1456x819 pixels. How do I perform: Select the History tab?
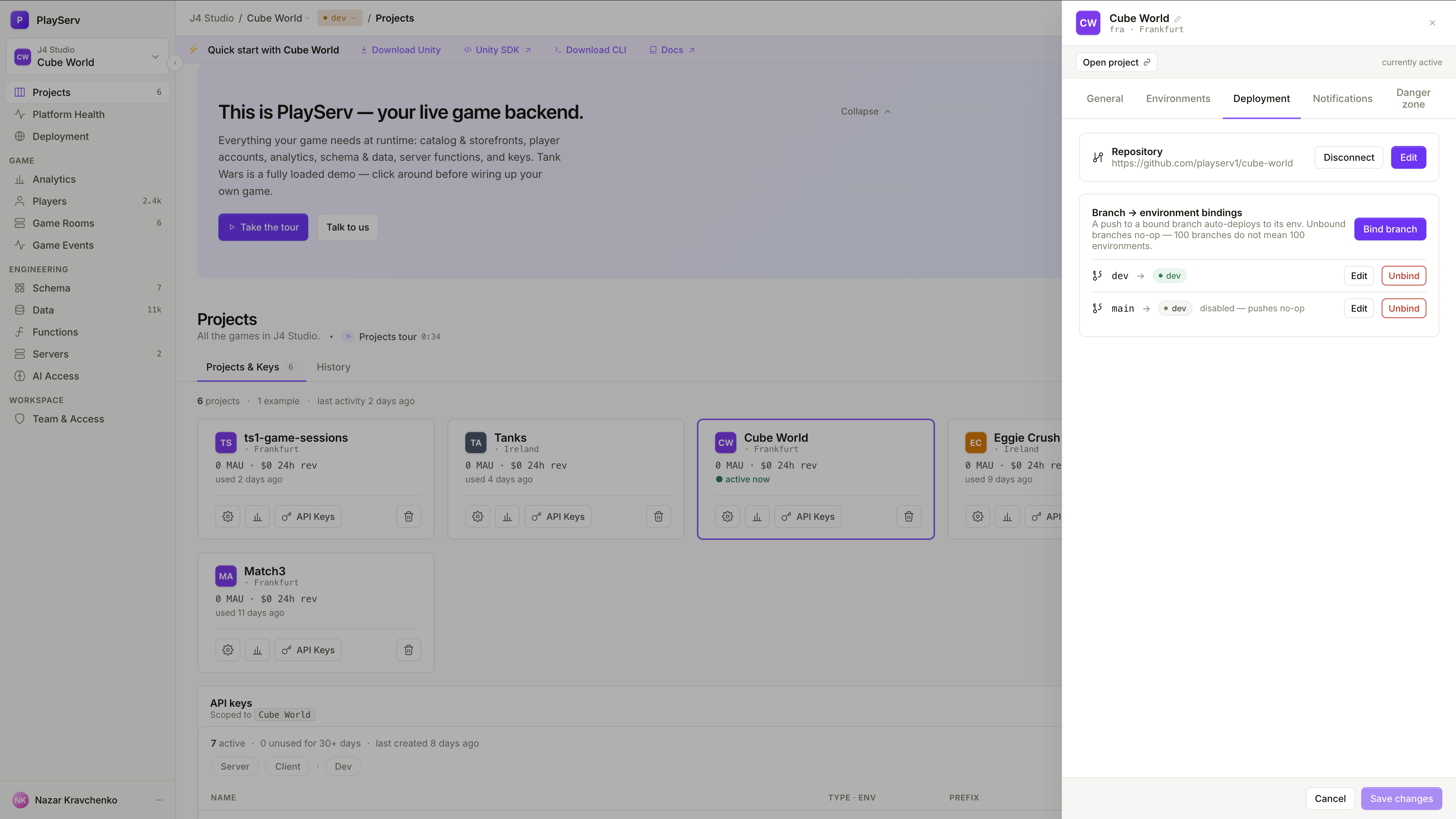334,367
